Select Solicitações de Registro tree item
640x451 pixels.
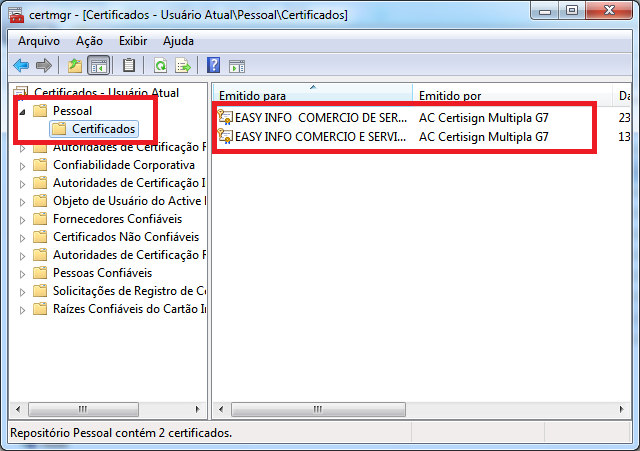(130, 291)
